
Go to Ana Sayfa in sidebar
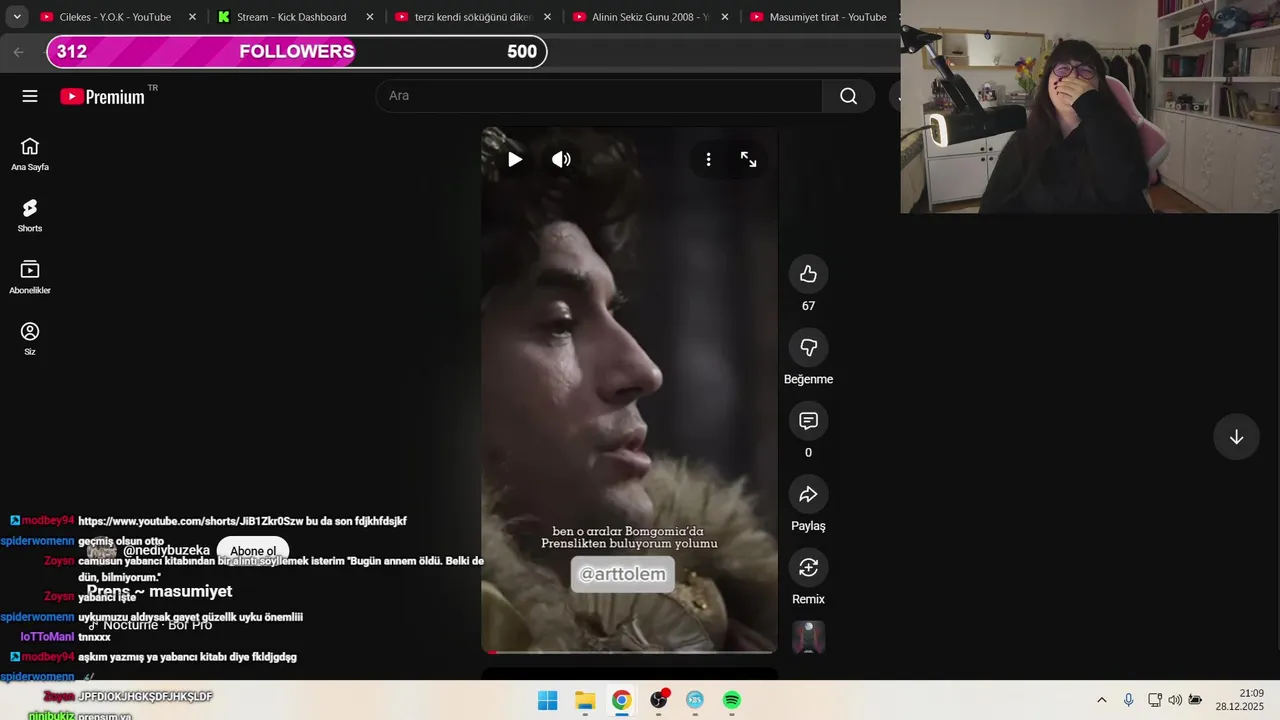coord(30,154)
